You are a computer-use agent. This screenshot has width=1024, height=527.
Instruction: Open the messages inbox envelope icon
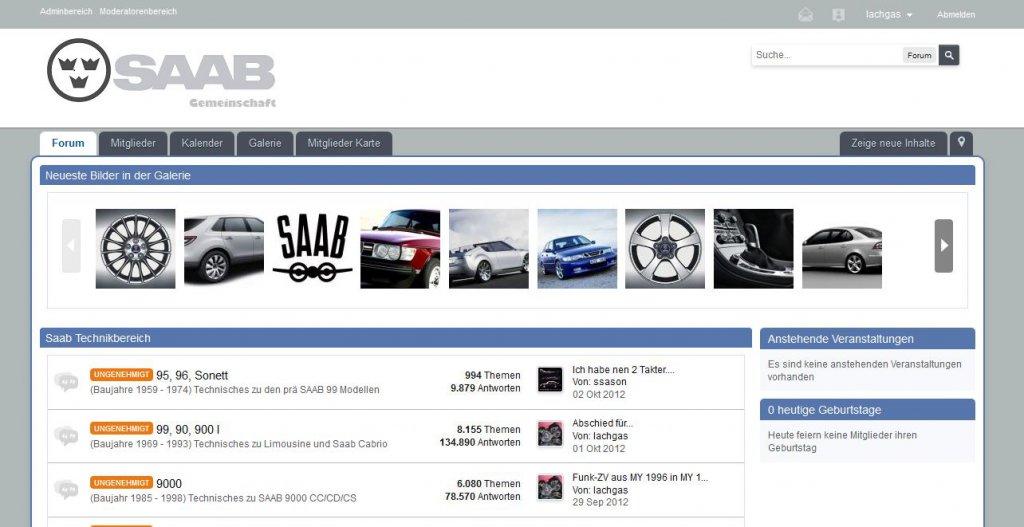(805, 15)
